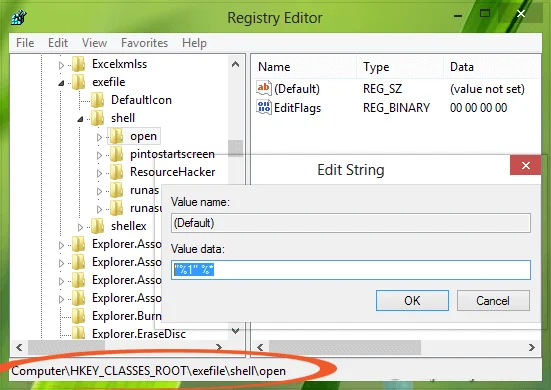The width and height of the screenshot is (551, 390).
Task: Click the shellex folder icon
Action: (97, 226)
